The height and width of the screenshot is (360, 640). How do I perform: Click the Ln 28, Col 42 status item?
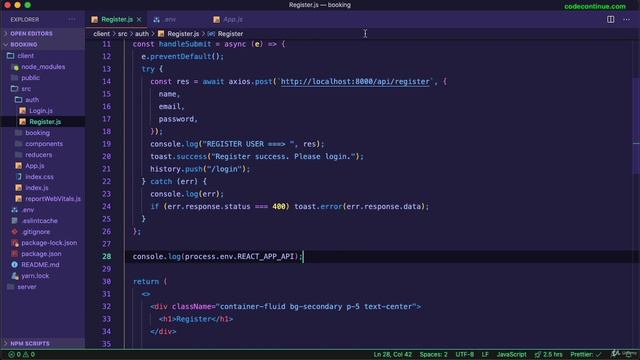[393, 354]
